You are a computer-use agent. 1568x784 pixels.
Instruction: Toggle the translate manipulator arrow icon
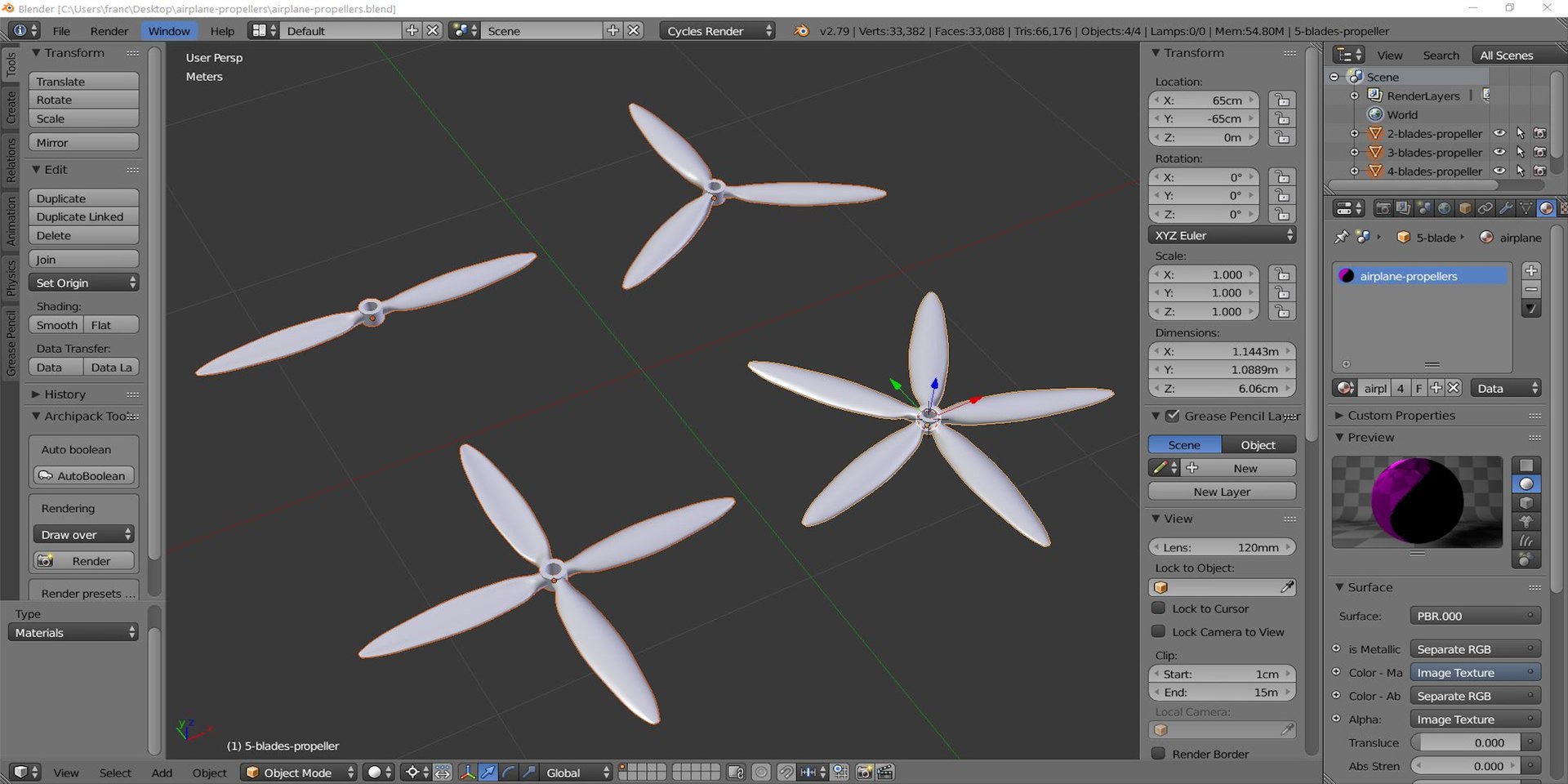pos(488,773)
